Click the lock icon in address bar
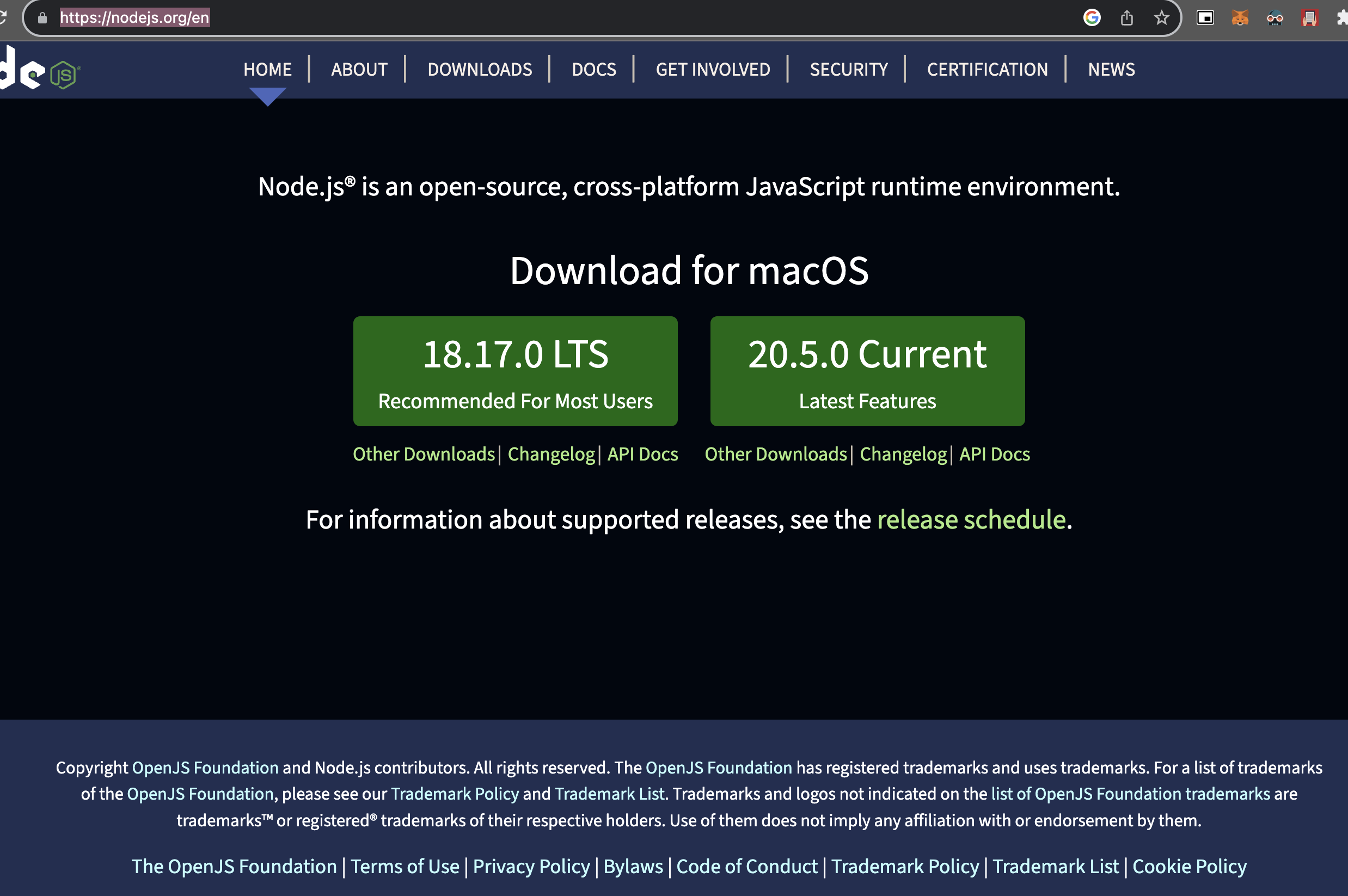 point(42,18)
